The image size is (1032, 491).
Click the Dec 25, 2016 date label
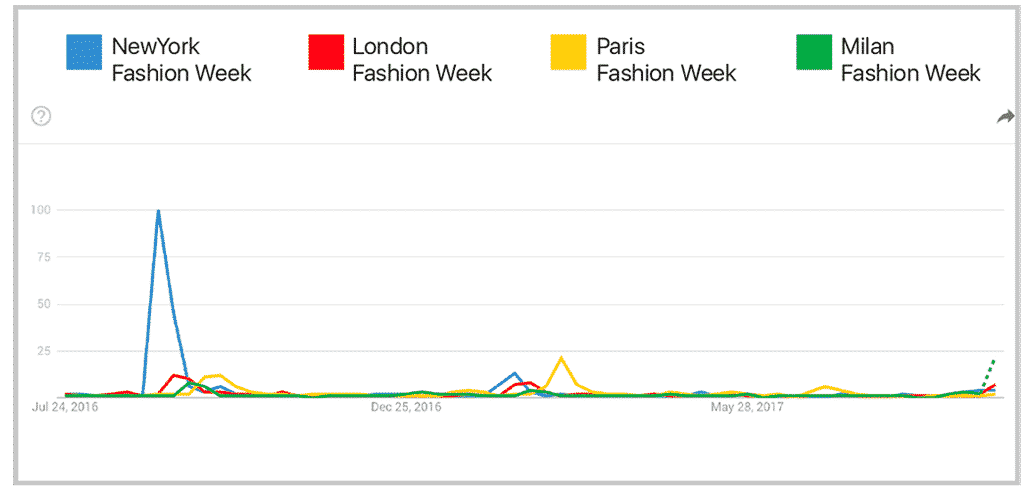(405, 408)
